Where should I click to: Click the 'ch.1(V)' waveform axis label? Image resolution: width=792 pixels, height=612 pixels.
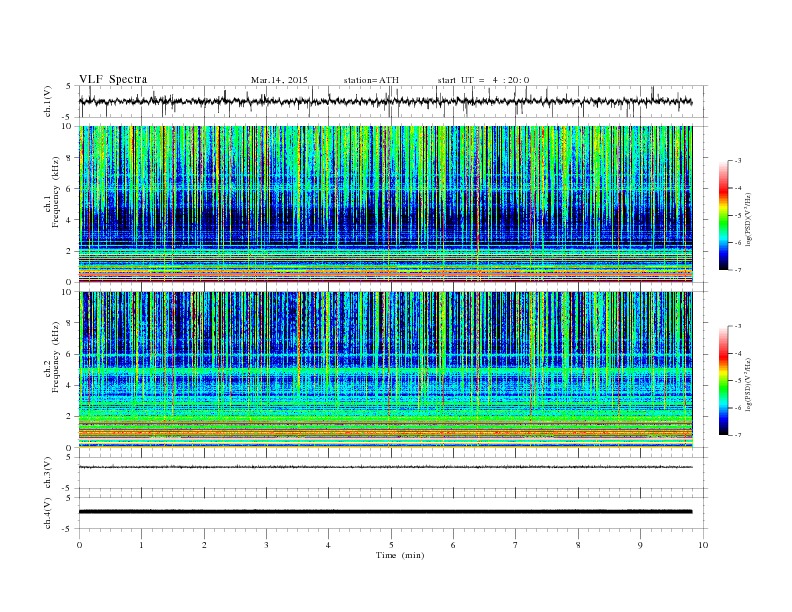pyautogui.click(x=48, y=101)
